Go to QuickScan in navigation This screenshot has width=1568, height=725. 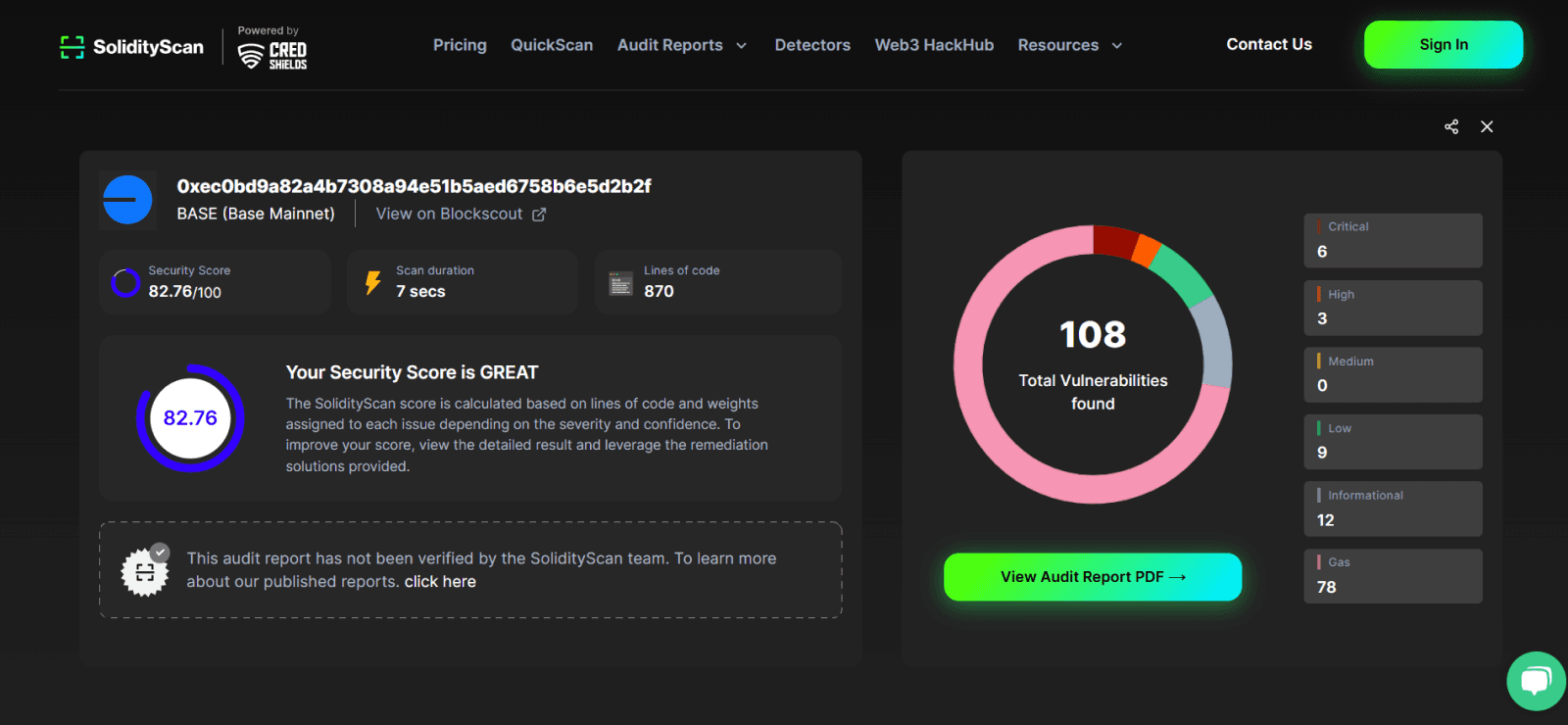(552, 45)
